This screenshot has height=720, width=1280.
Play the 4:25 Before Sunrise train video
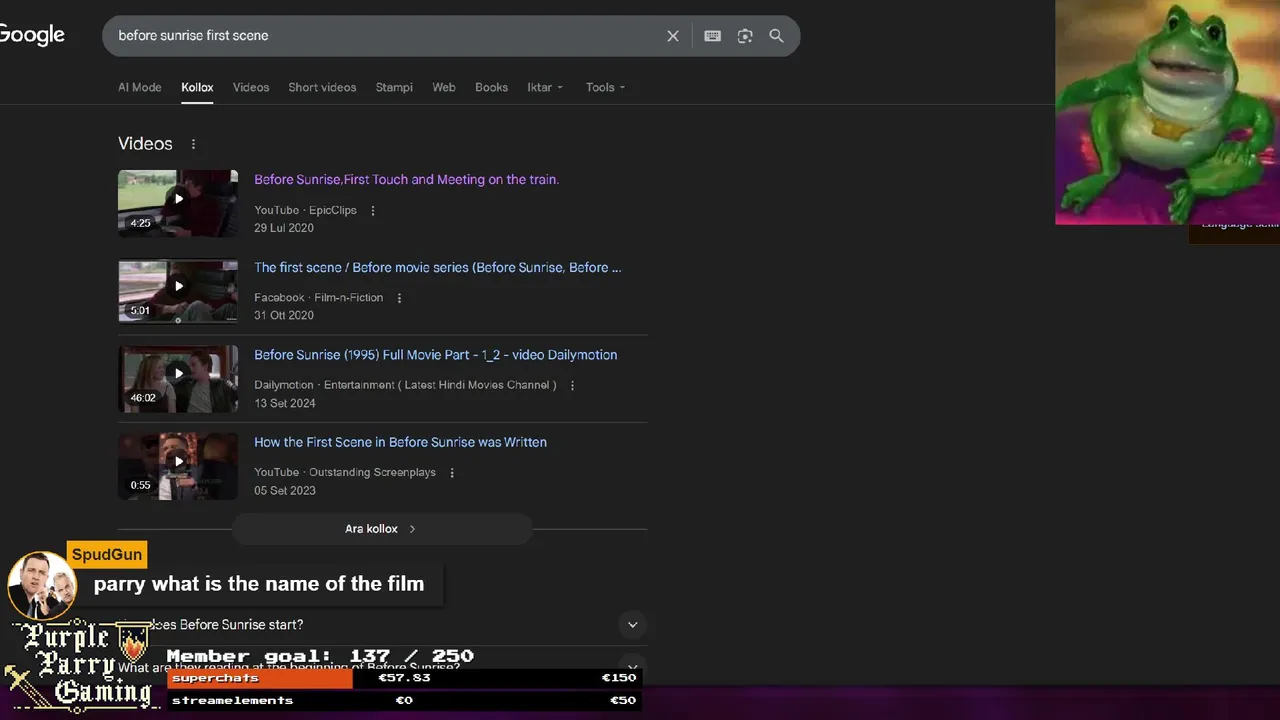178,202
